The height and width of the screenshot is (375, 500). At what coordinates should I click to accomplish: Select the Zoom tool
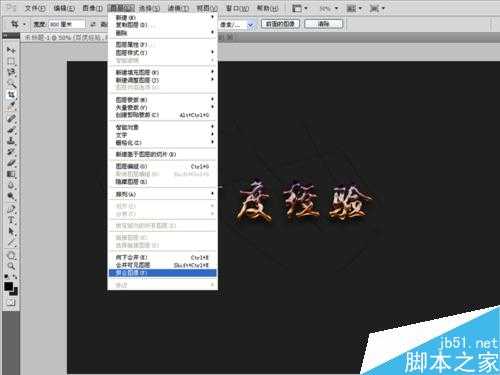(x=11, y=266)
